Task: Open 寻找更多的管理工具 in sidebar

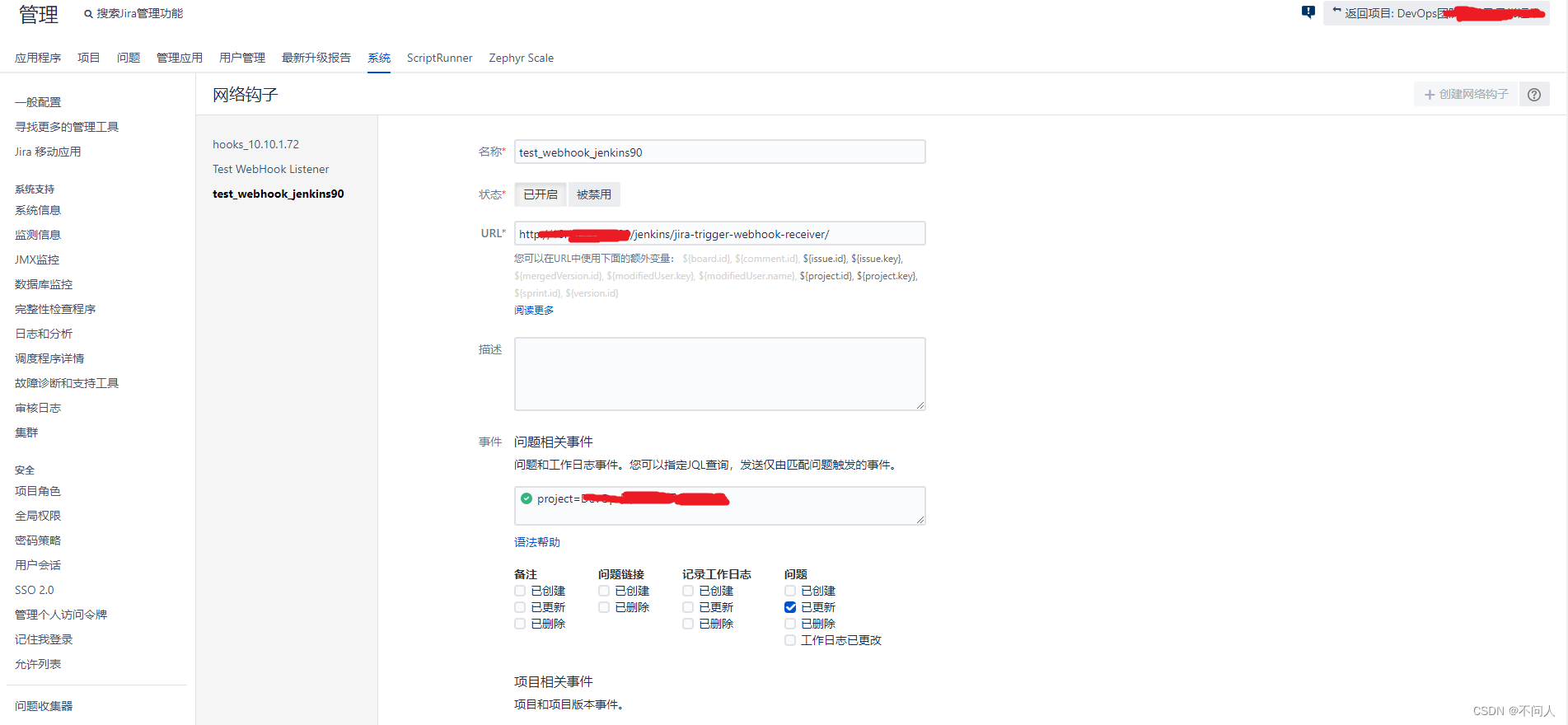Action: pyautogui.click(x=67, y=127)
